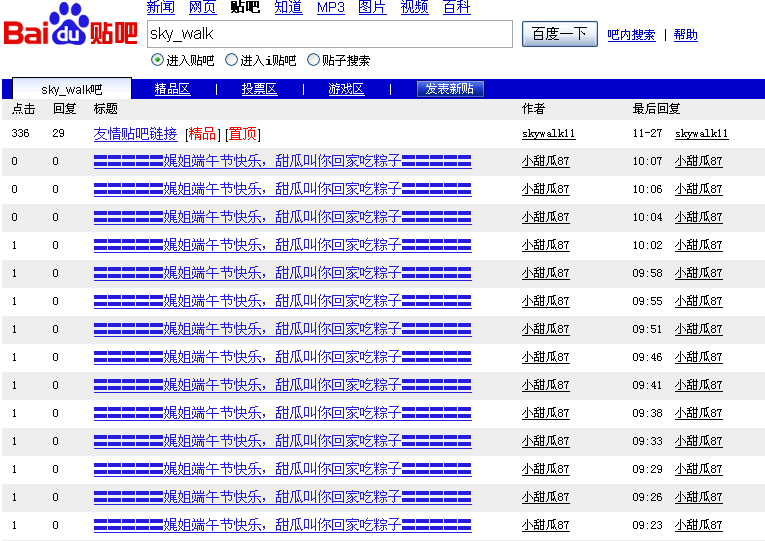
Task: Open the 视频 navigation link
Action: 415,7
